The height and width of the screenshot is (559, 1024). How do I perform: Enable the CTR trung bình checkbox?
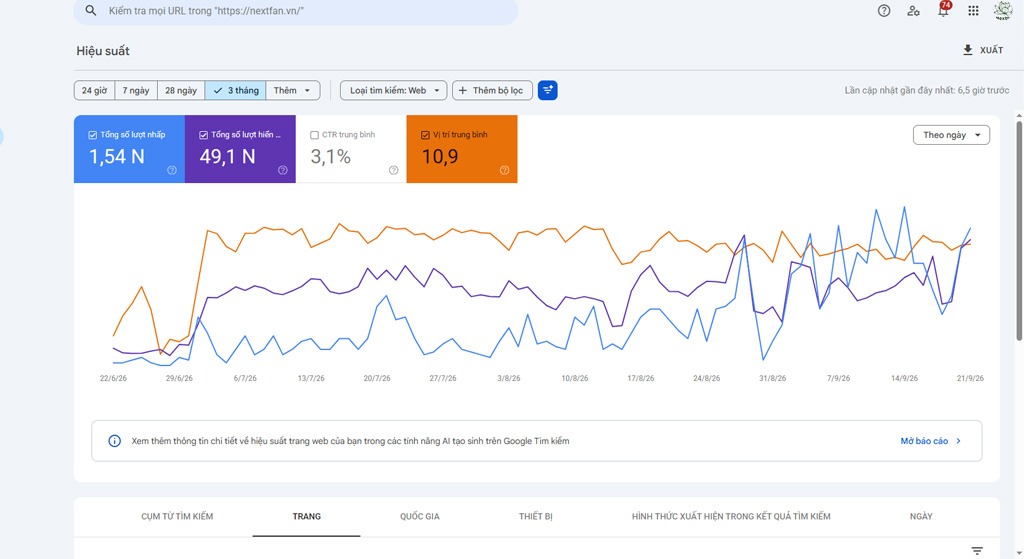[314, 135]
